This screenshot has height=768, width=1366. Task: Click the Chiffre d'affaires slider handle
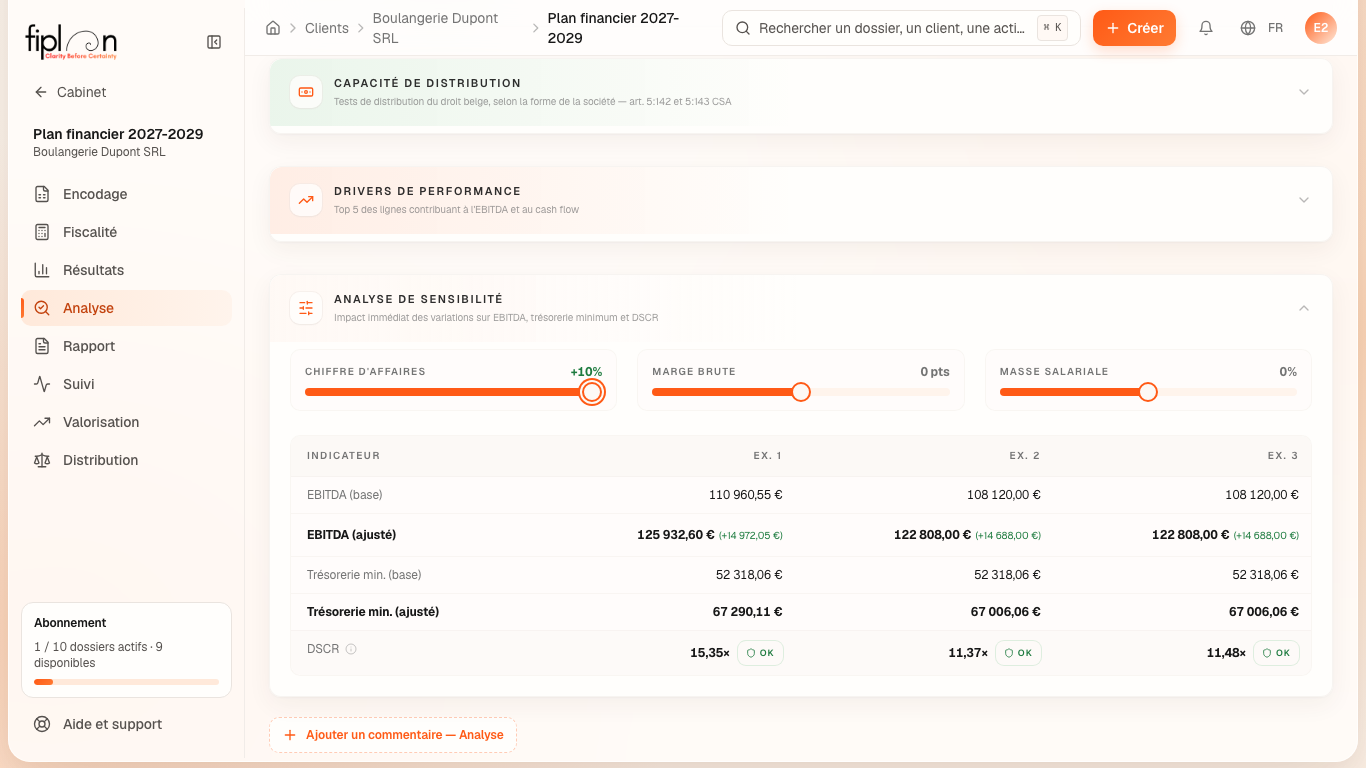click(x=592, y=392)
